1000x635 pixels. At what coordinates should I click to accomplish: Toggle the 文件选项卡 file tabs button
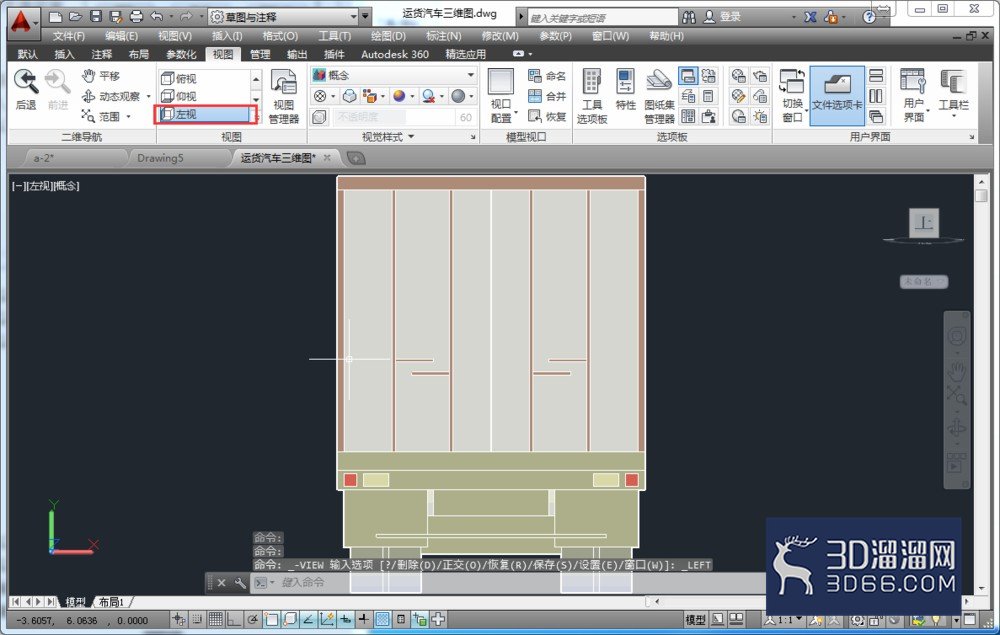click(837, 96)
